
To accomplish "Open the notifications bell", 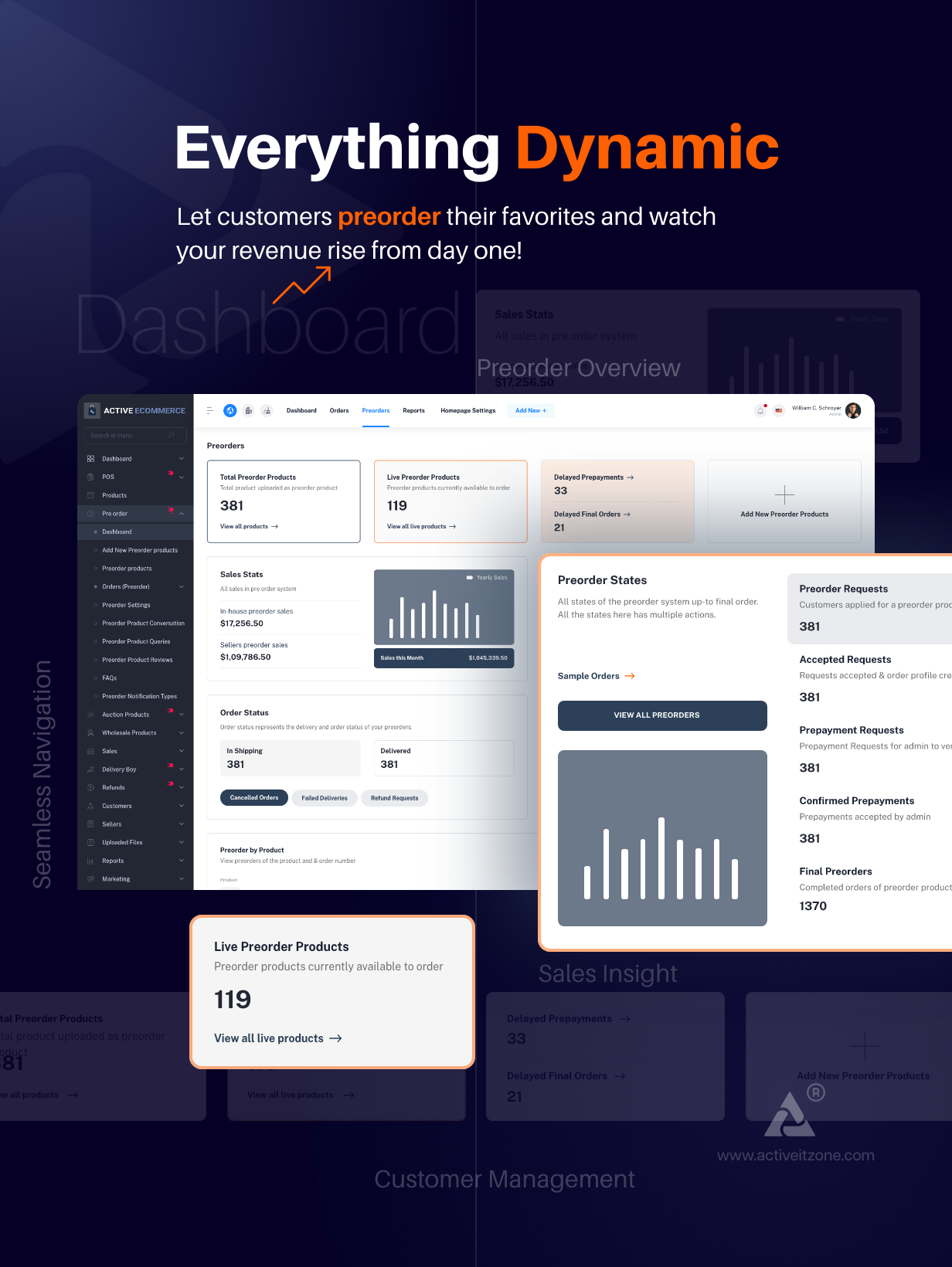I will [x=760, y=411].
